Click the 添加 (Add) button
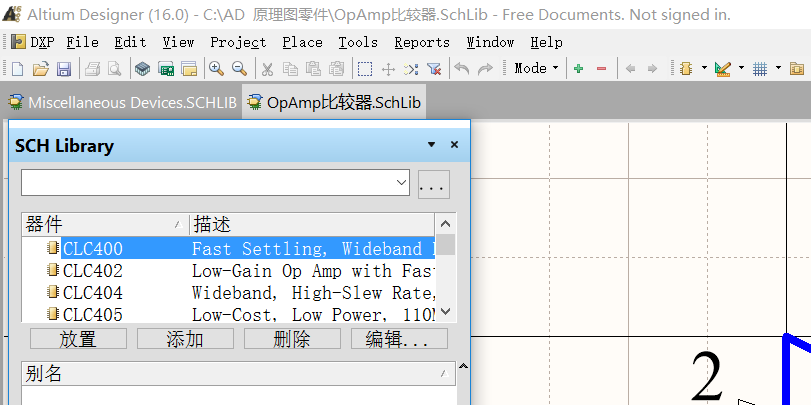The image size is (811, 405). [x=185, y=339]
